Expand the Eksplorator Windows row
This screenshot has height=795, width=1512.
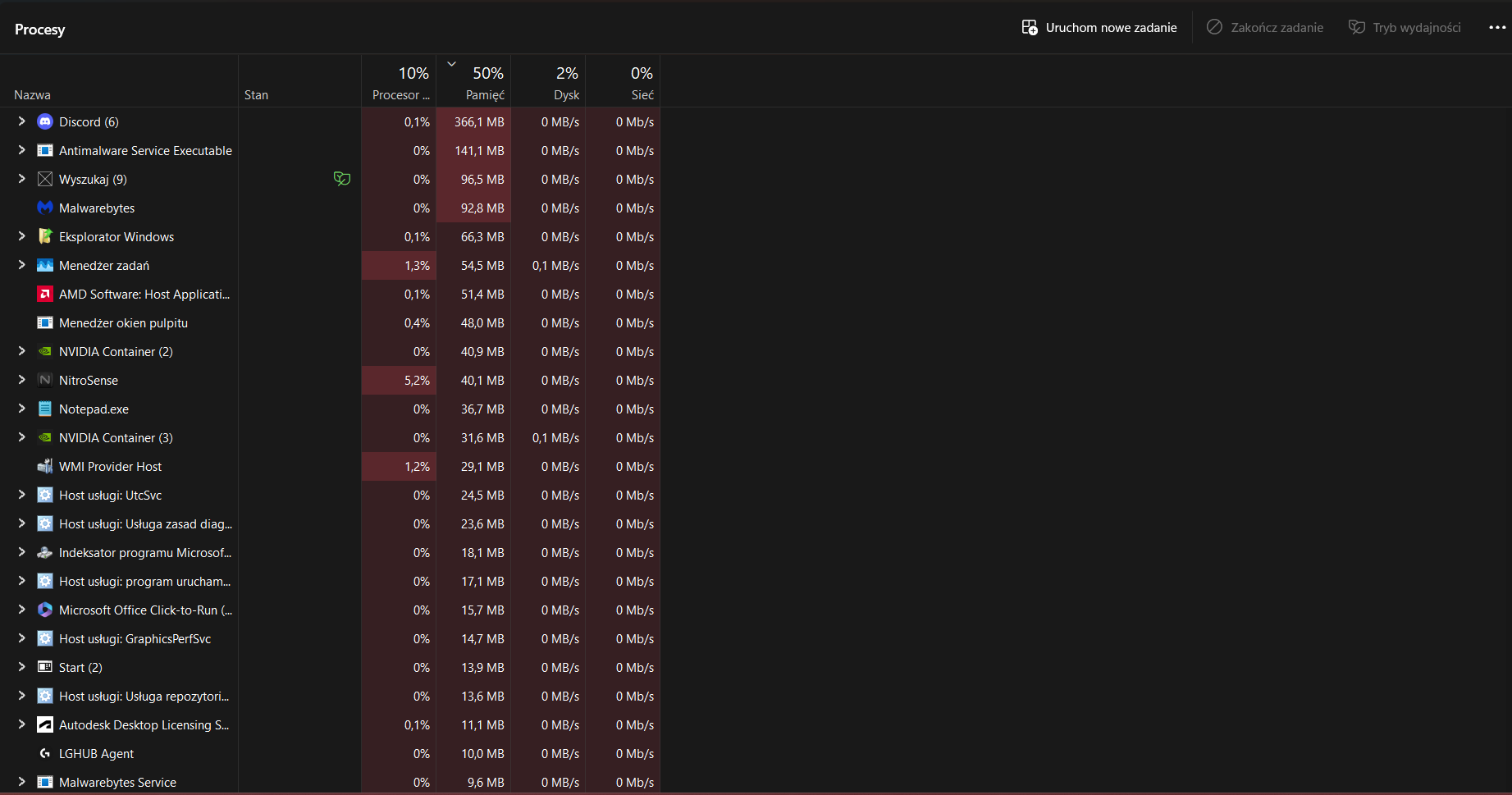pyautogui.click(x=22, y=236)
